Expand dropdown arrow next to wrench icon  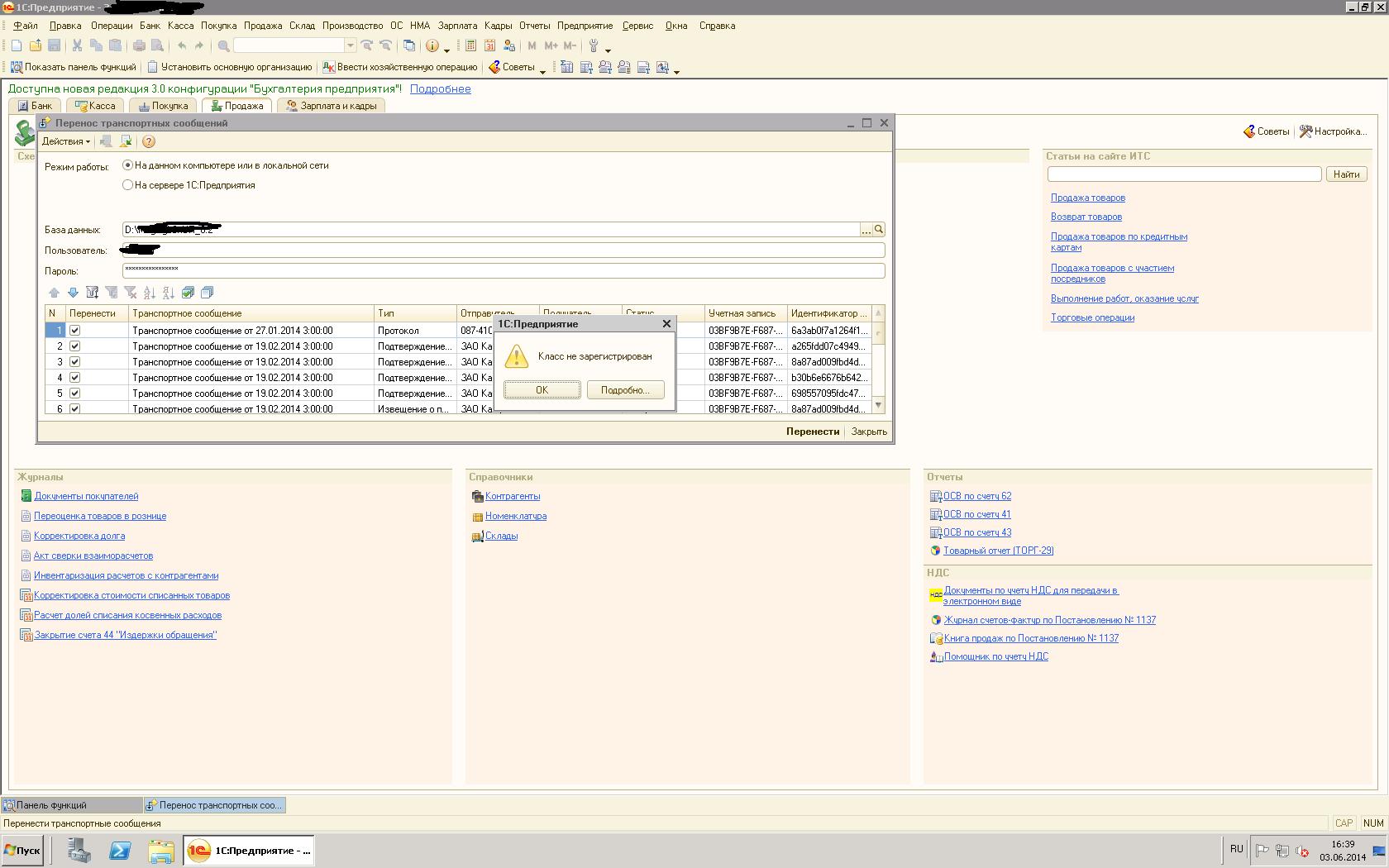(x=608, y=50)
